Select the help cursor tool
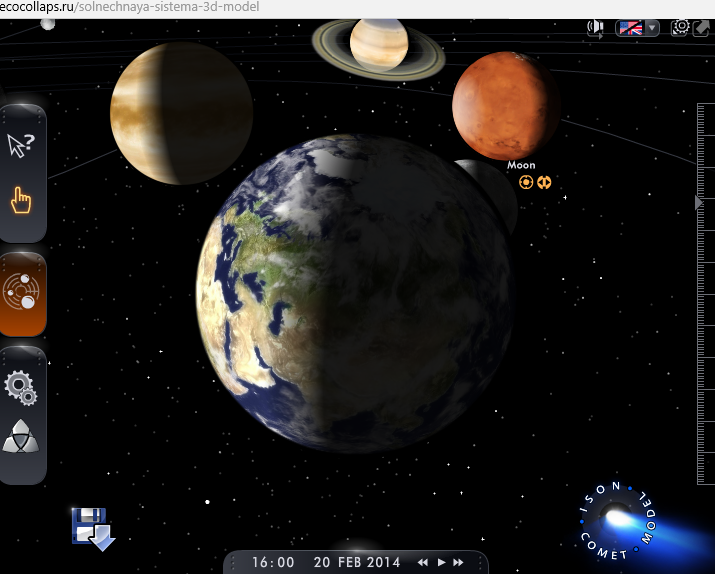The width and height of the screenshot is (715, 574). tap(21, 146)
